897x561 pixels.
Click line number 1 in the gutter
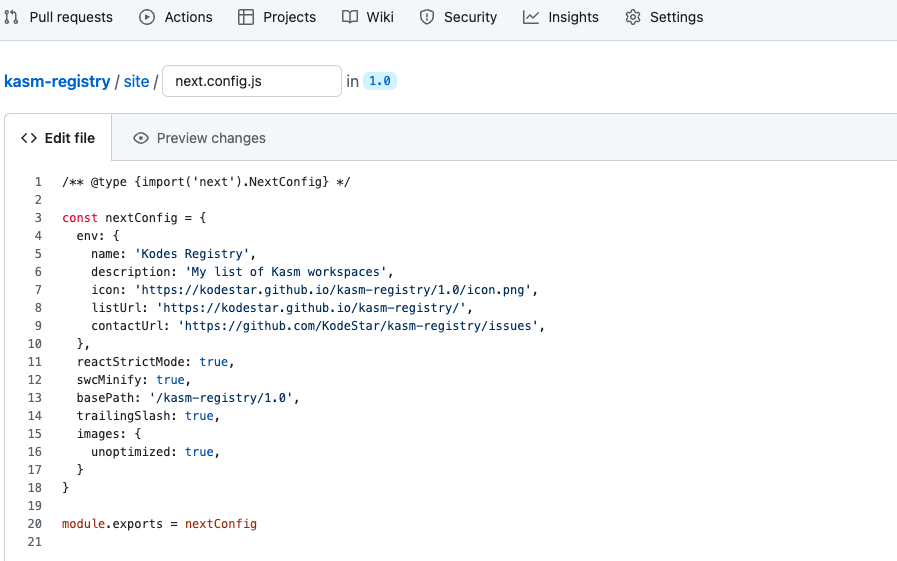[x=38, y=182]
